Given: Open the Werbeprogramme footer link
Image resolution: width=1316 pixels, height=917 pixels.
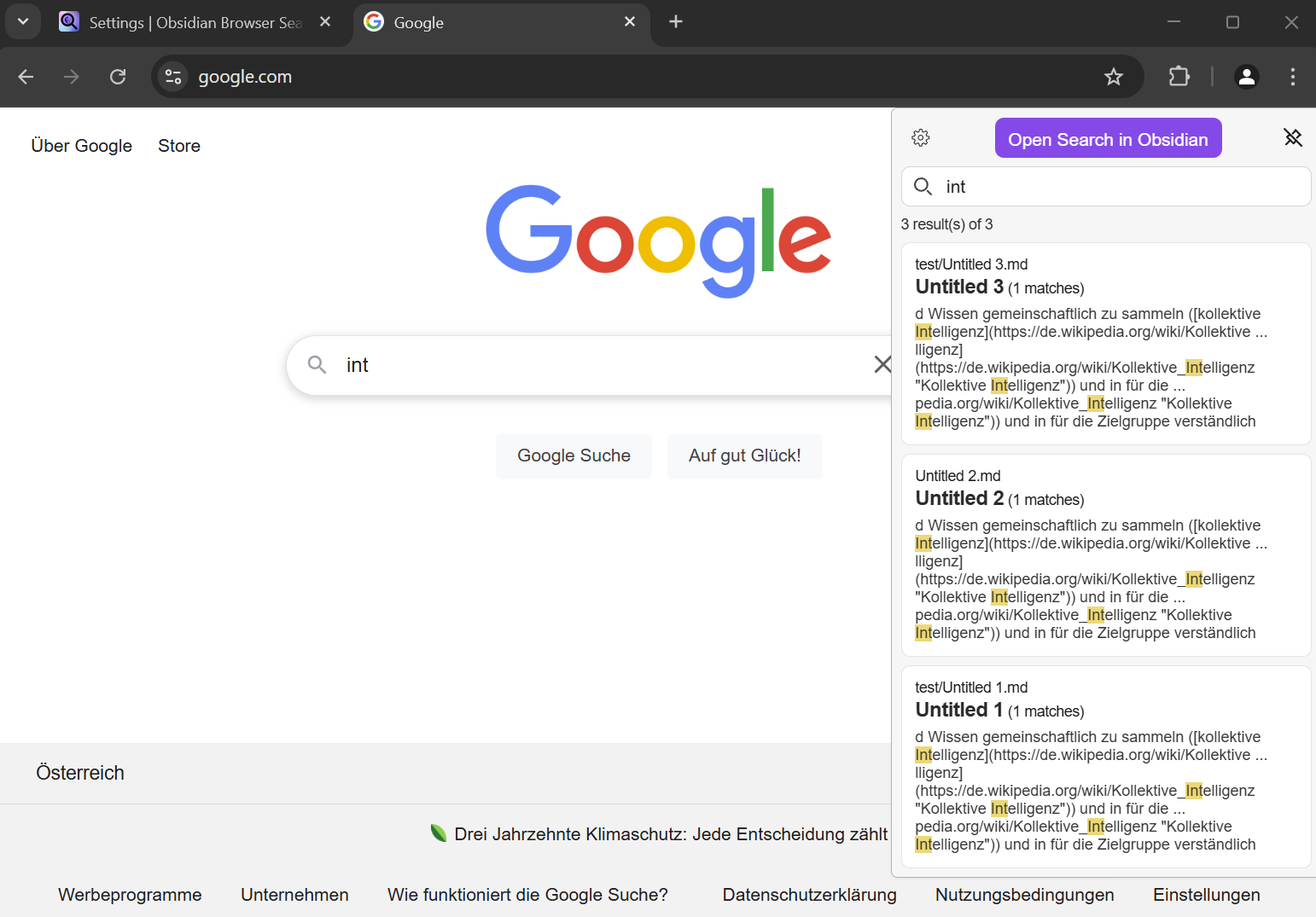Looking at the screenshot, I should coord(130,895).
